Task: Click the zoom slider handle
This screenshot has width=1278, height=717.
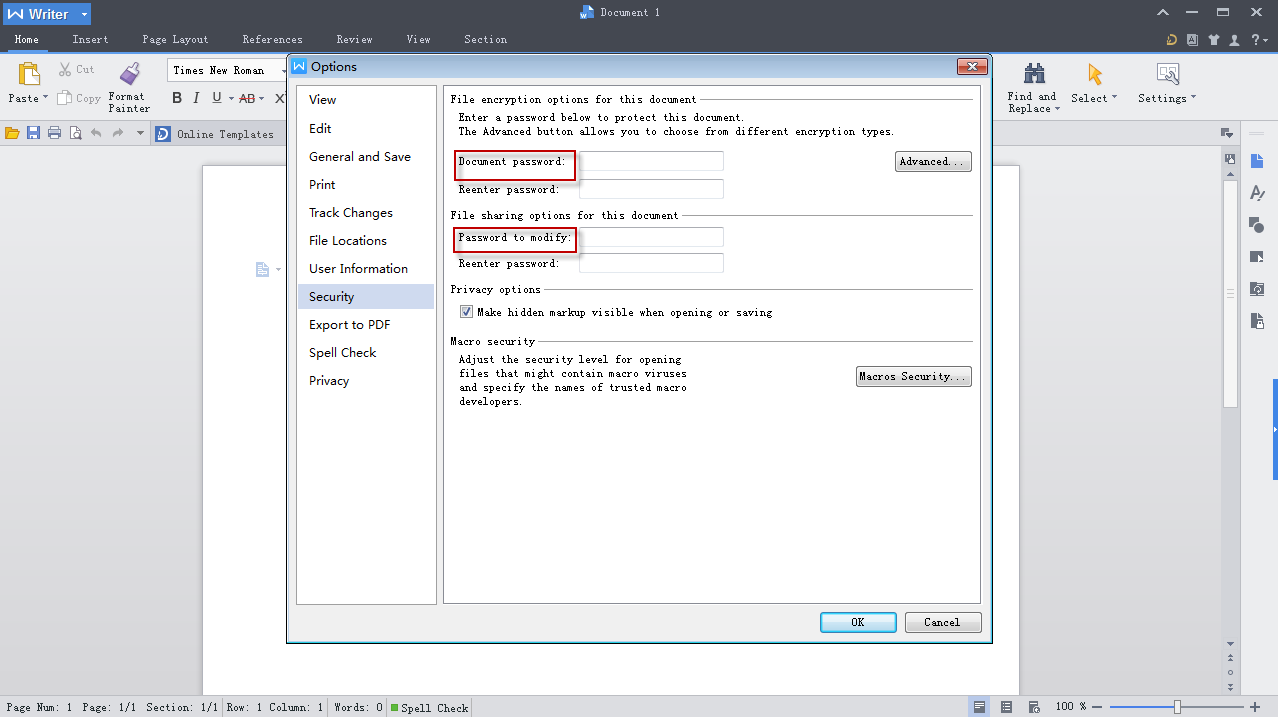Action: [x=1177, y=707]
